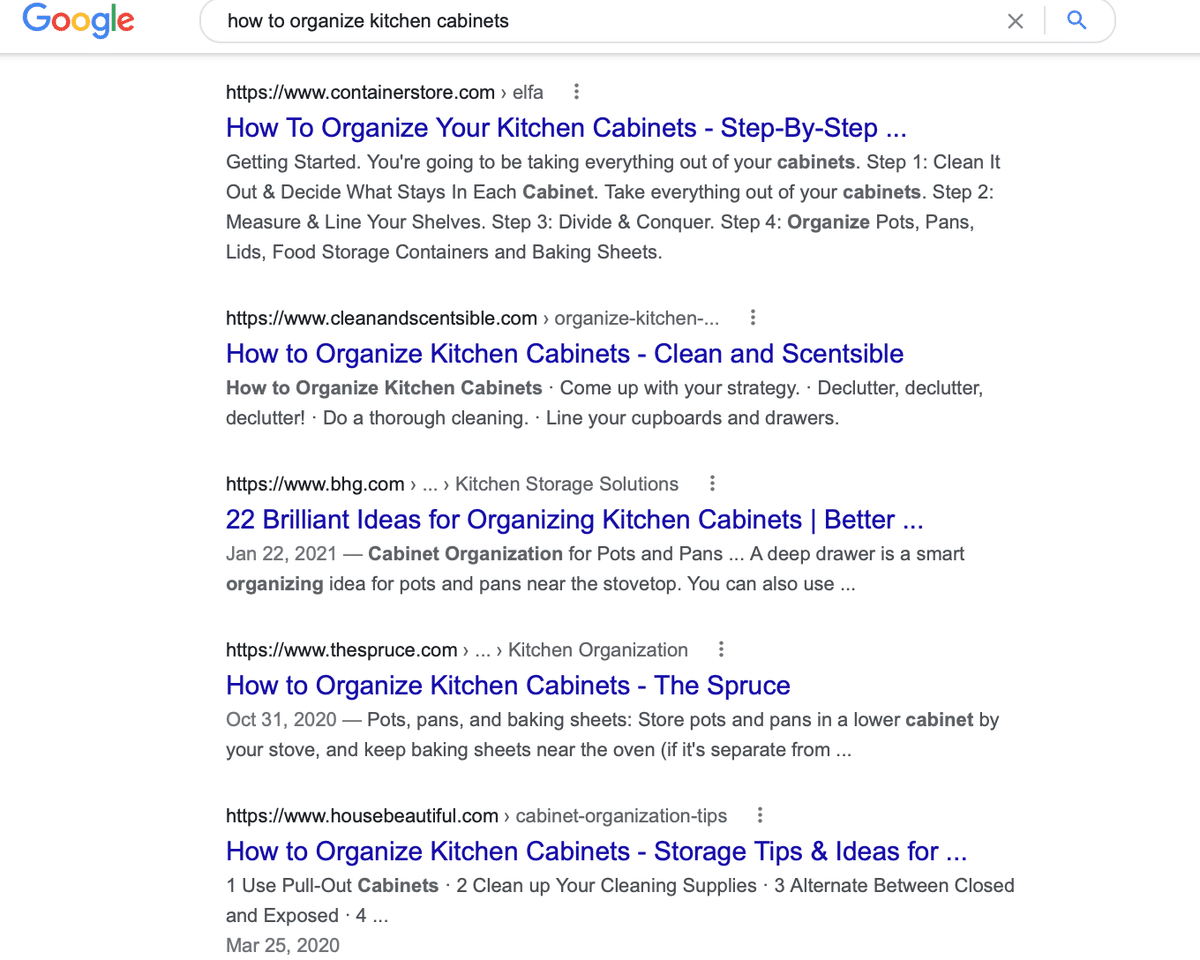
Task: Click the magnifying glass search icon
Action: point(1077,21)
